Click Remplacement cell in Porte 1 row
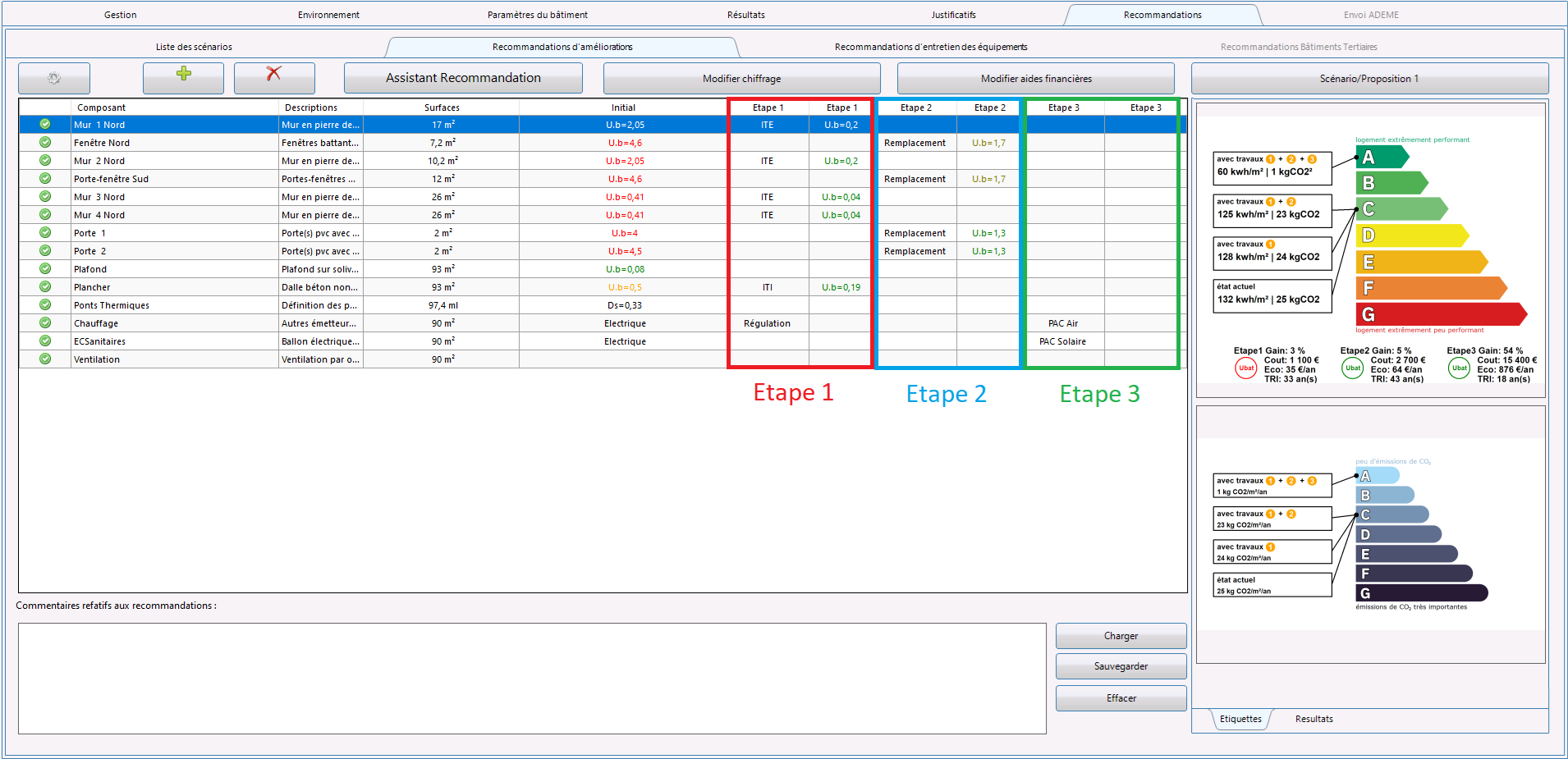Screen dimensions: 1568x759 point(915,233)
